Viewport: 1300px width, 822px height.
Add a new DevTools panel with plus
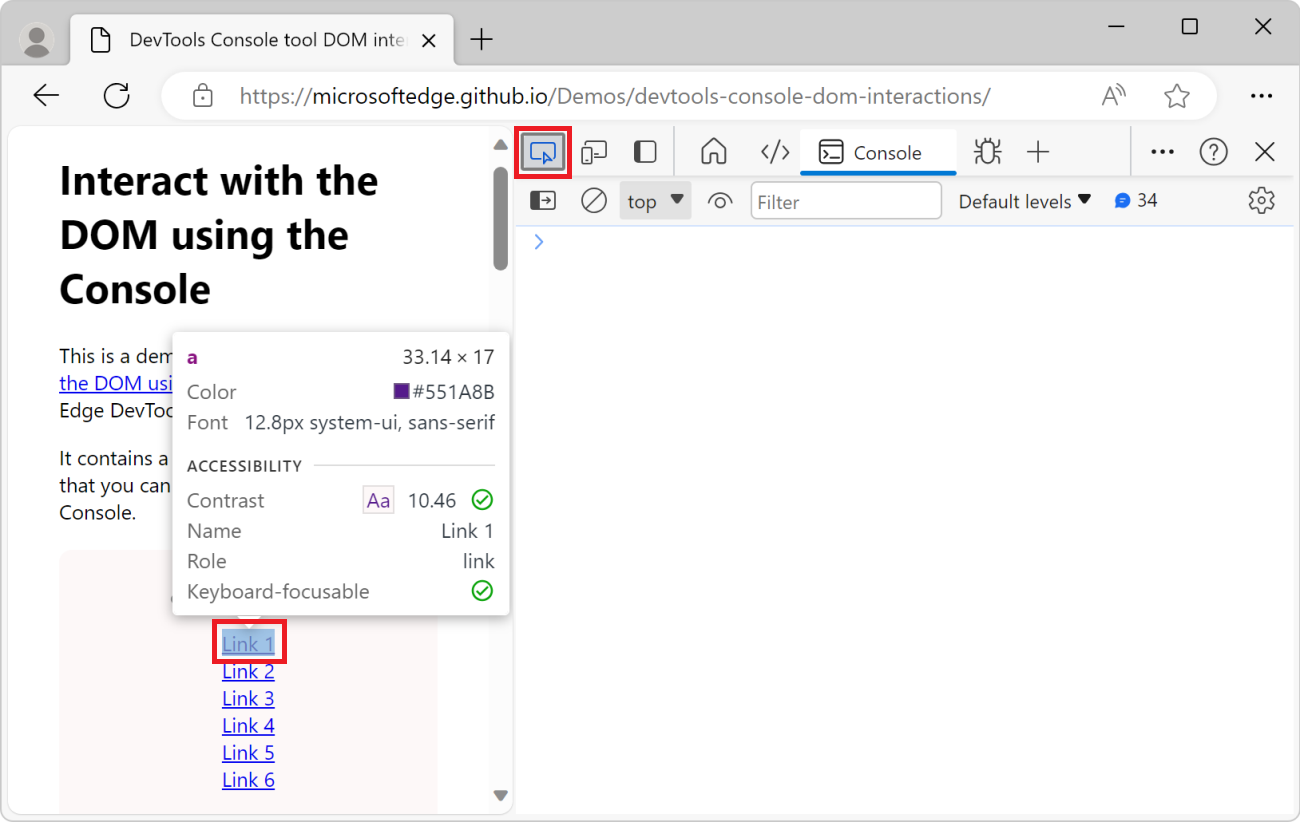click(1038, 151)
